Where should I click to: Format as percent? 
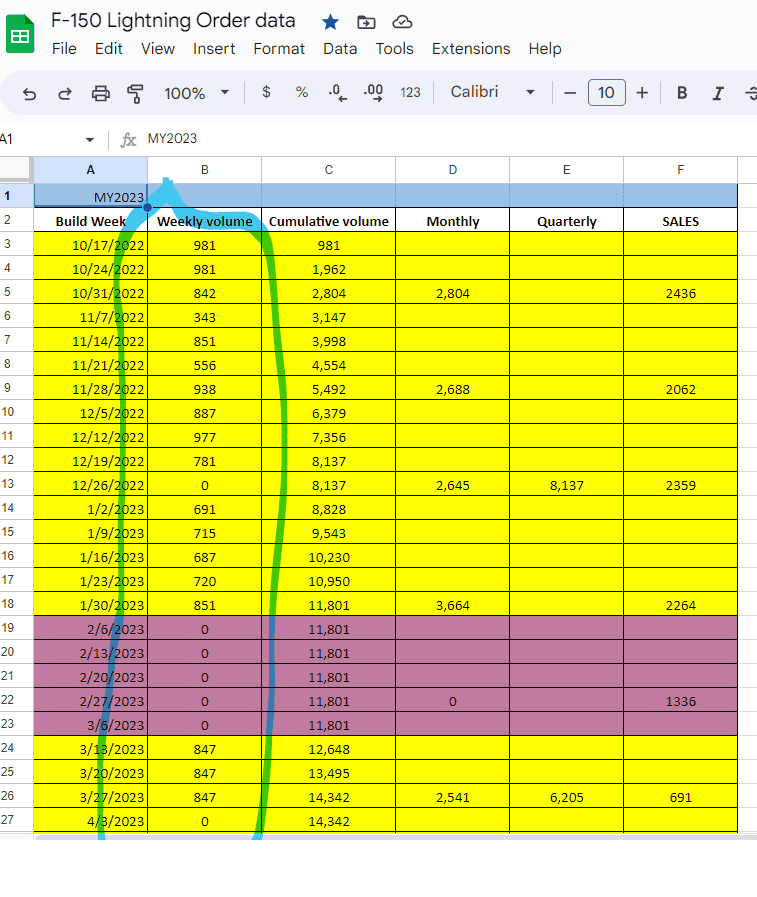coord(302,92)
